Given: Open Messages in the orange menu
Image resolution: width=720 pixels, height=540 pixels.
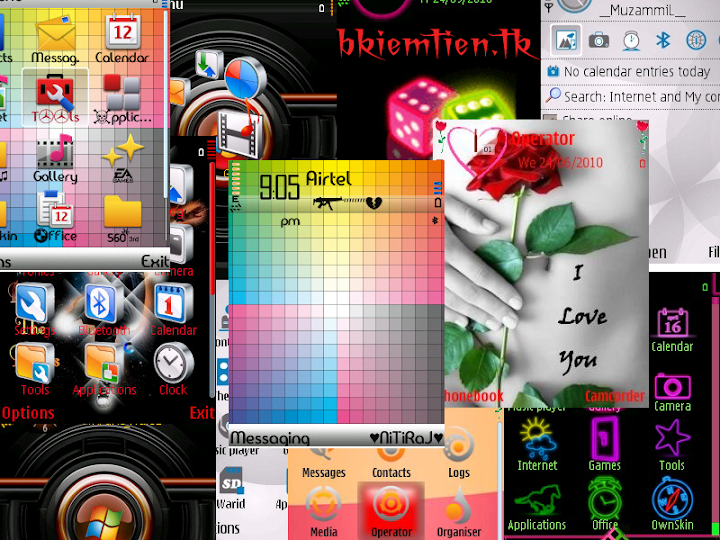Looking at the screenshot, I should pyautogui.click(x=324, y=460).
